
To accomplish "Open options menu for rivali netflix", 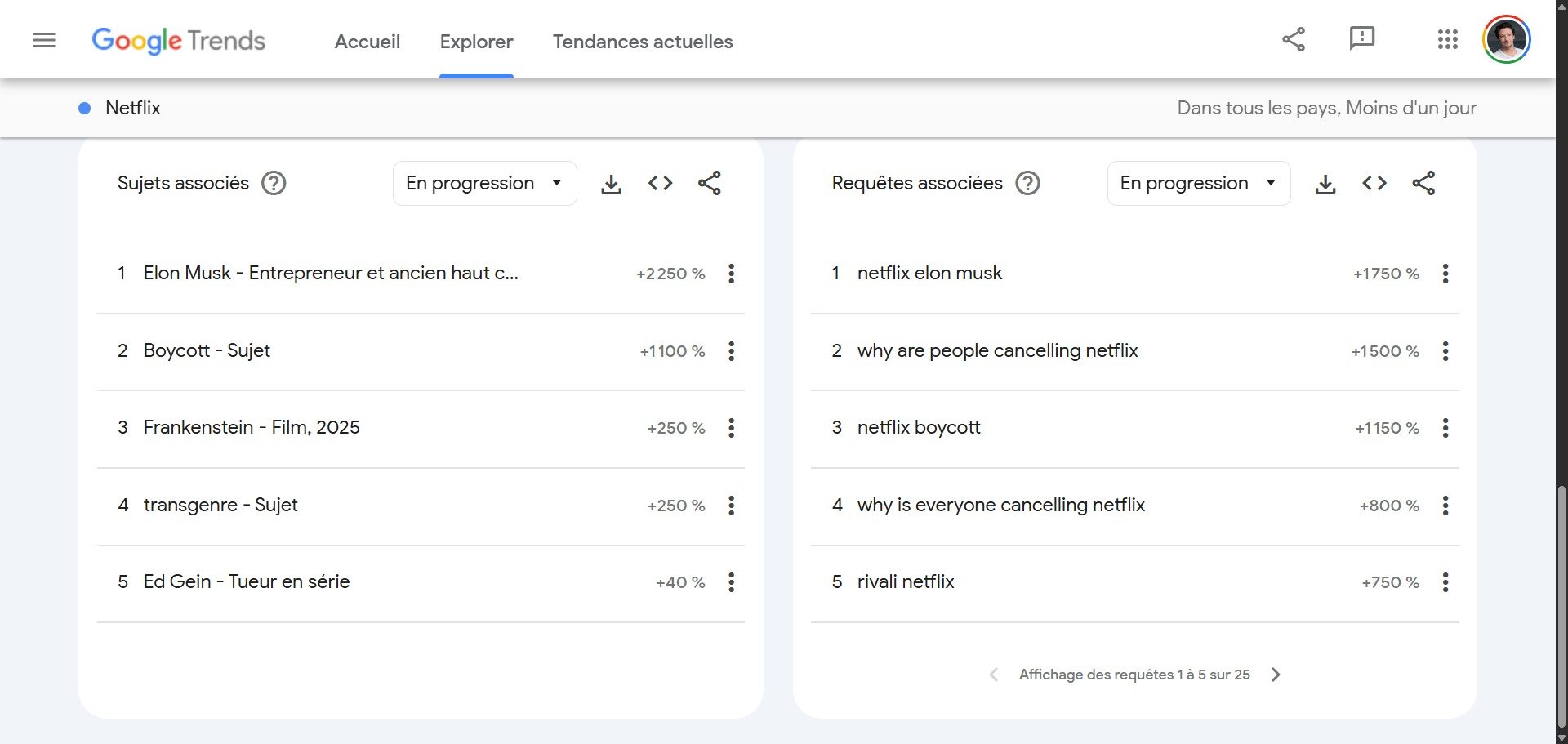I will tap(1445, 581).
